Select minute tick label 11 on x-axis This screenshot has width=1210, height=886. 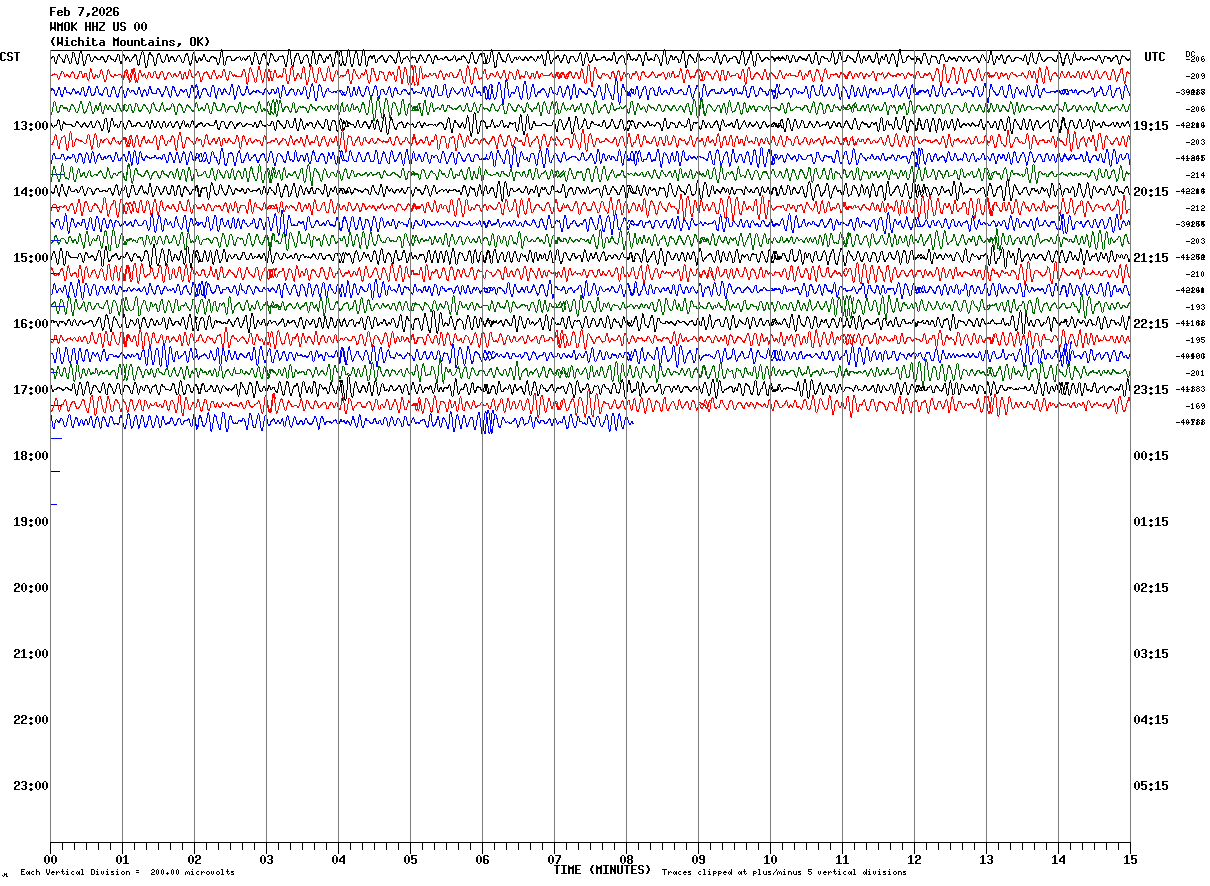coord(842,859)
